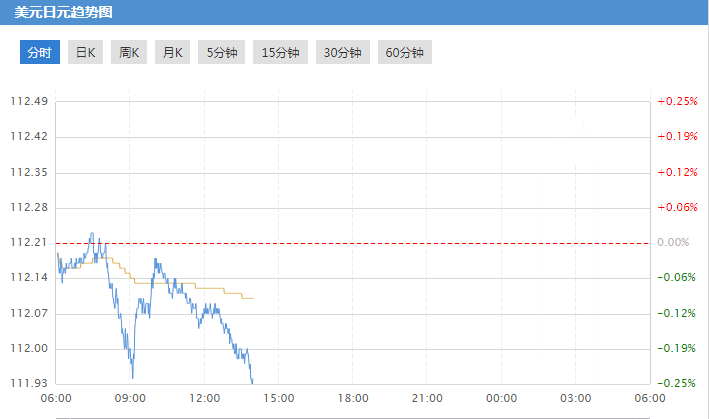Screen dimensions: 709x419
Task: Click the 美元日元趋势图 title
Action: pyautogui.click(x=63, y=13)
